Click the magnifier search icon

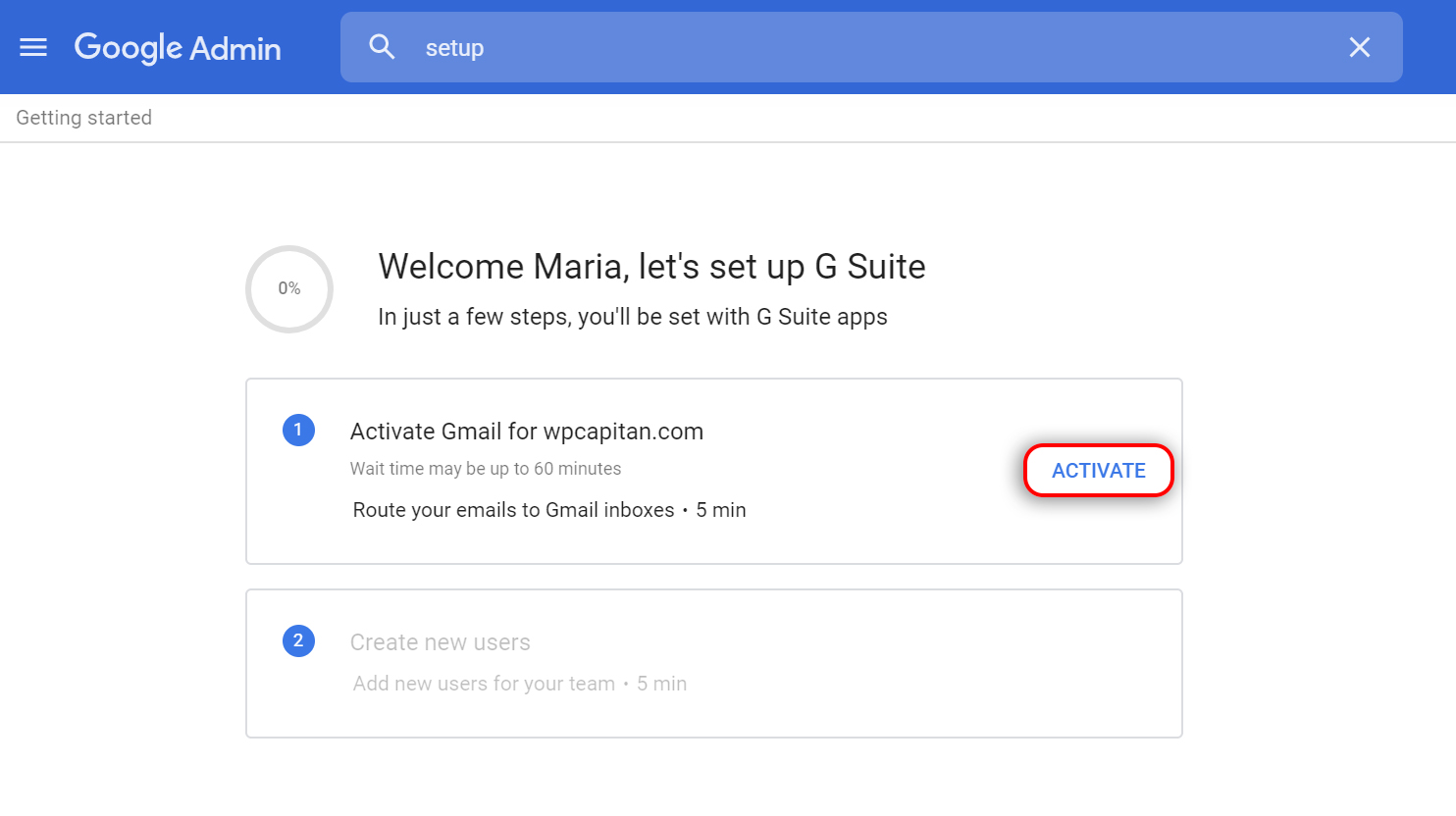click(x=382, y=47)
